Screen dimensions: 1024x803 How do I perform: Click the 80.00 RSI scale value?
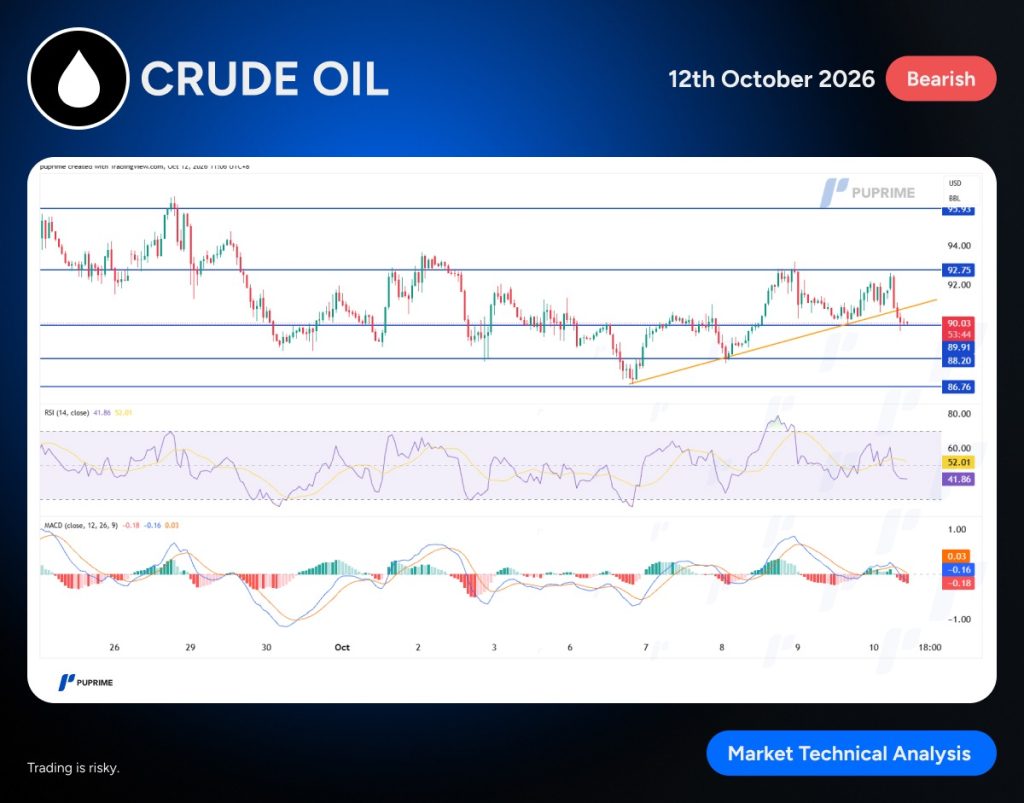click(959, 414)
